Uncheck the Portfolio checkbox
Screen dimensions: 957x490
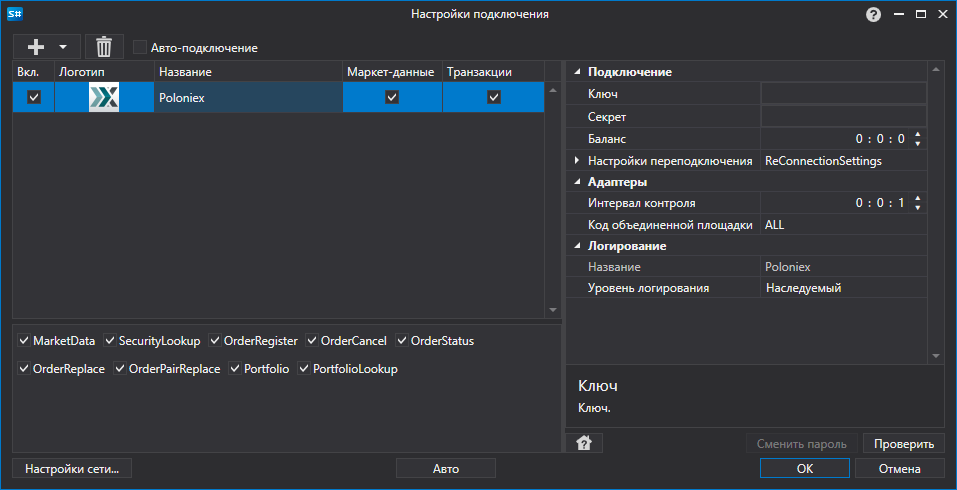pos(235,369)
